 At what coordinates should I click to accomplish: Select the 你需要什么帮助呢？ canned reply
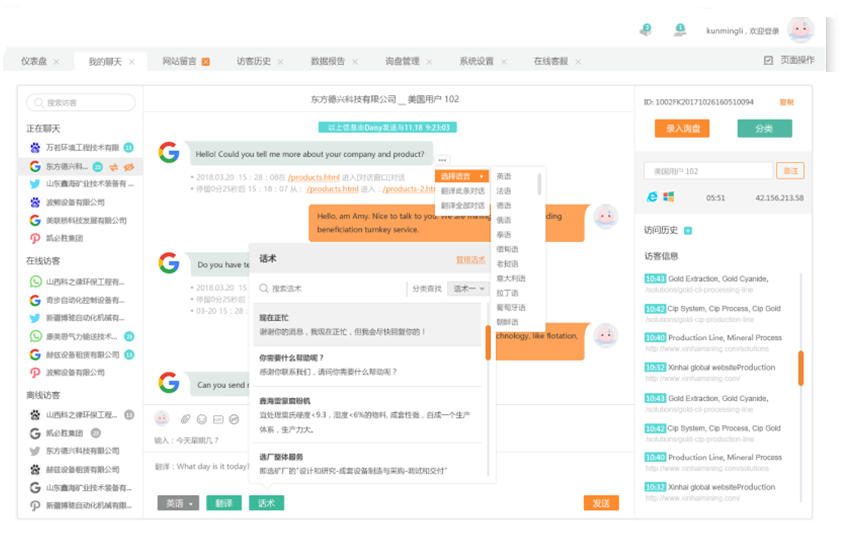(368, 365)
